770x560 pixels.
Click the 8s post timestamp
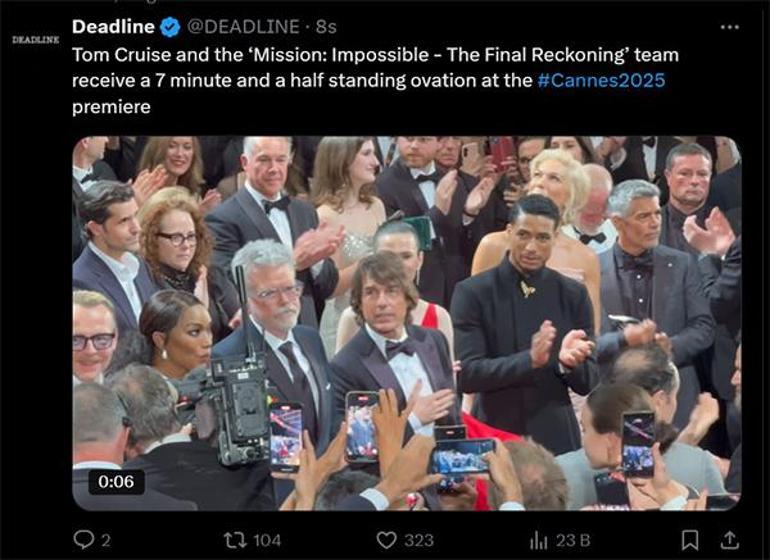click(x=326, y=27)
